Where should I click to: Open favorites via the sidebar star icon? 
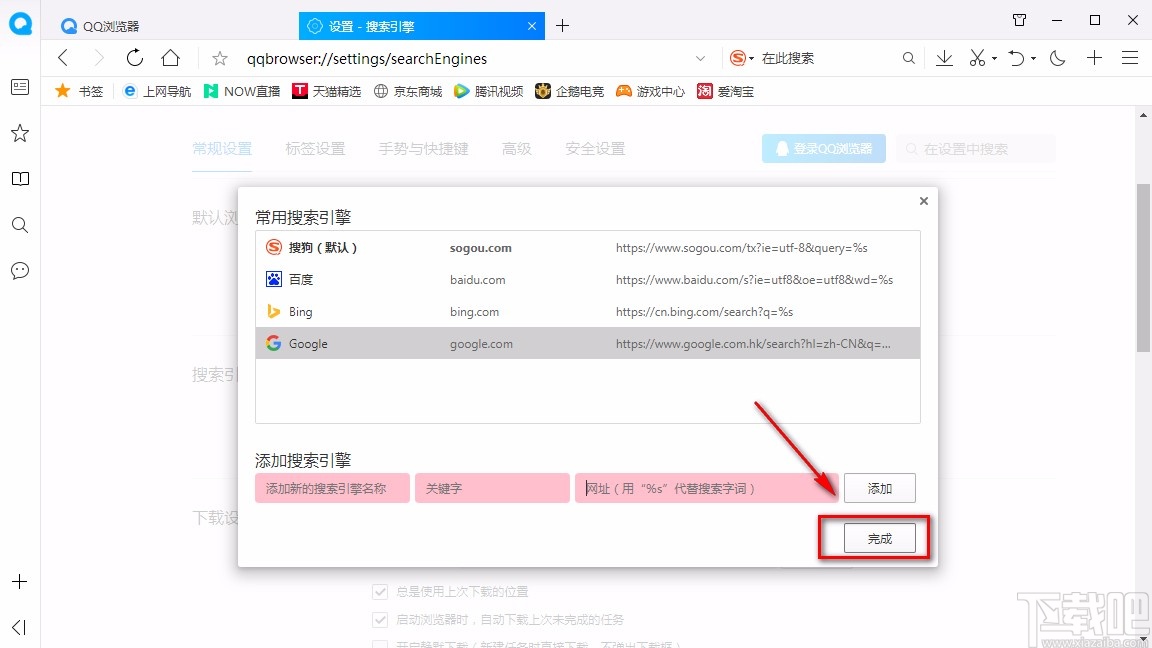click(19, 132)
